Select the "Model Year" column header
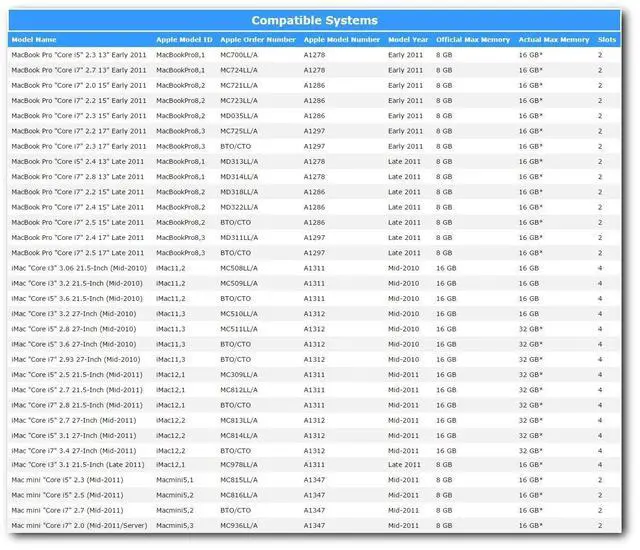 408,40
